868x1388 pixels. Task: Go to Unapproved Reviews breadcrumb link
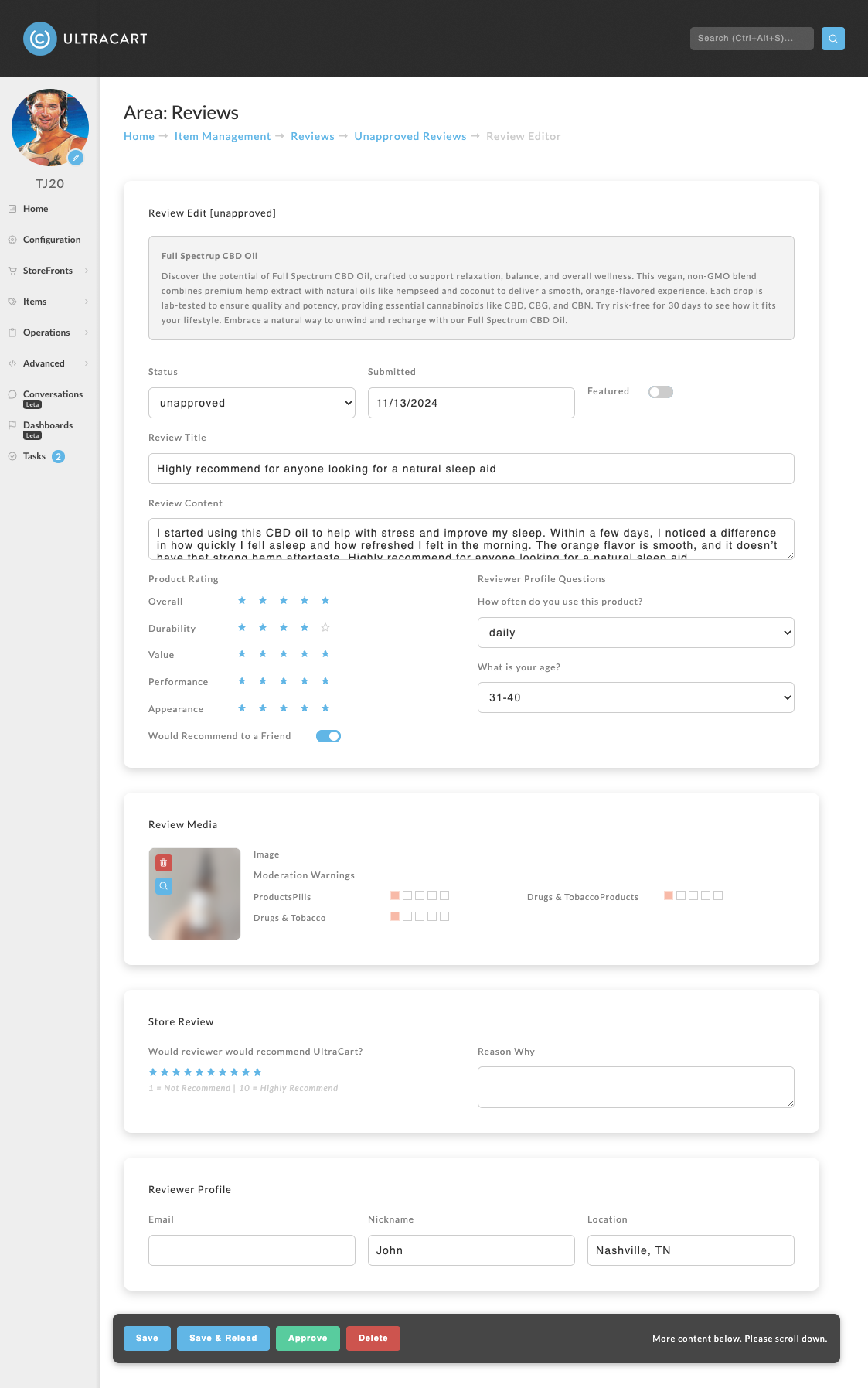tap(410, 136)
